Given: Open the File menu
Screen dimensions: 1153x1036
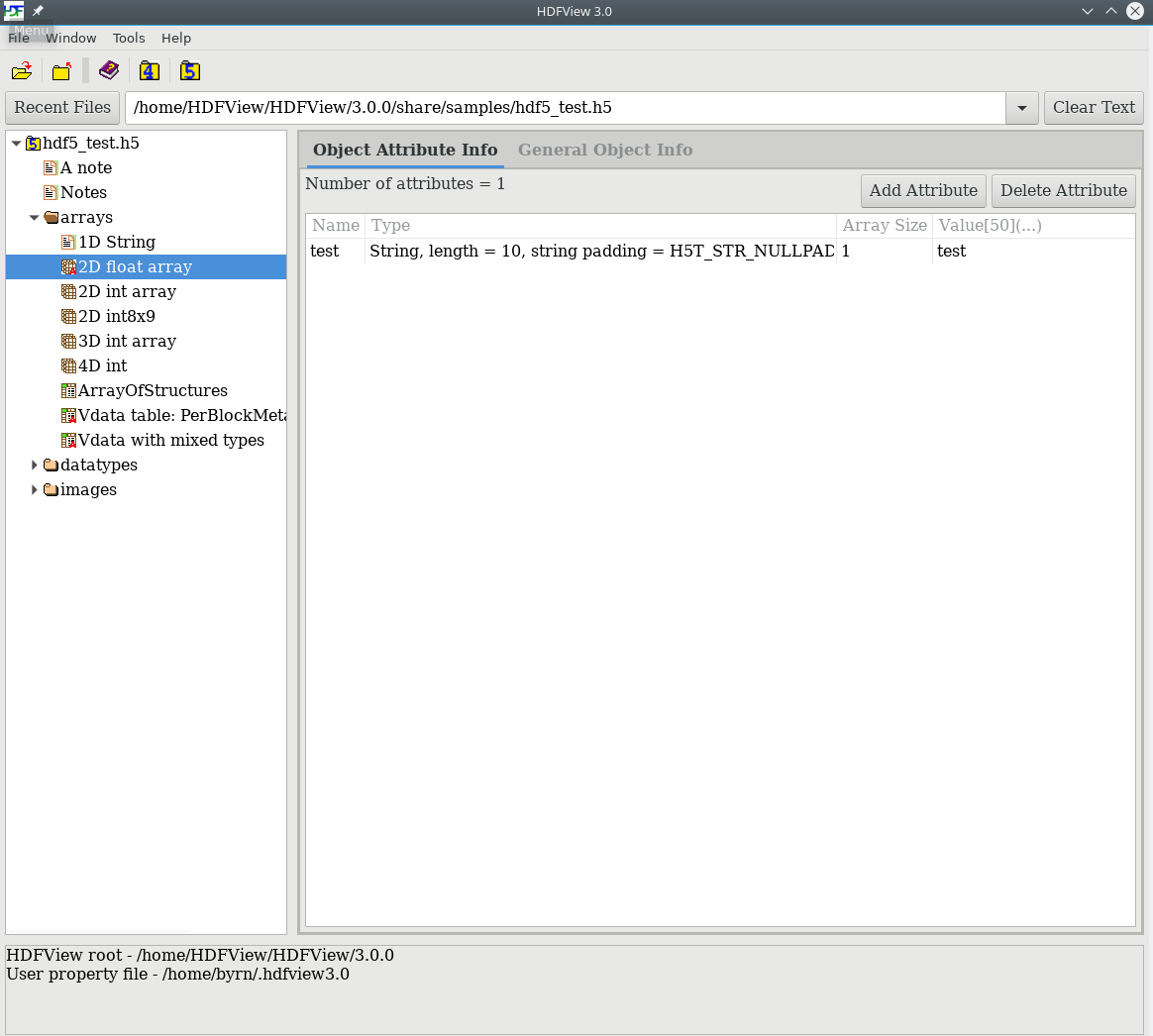Looking at the screenshot, I should click(19, 39).
